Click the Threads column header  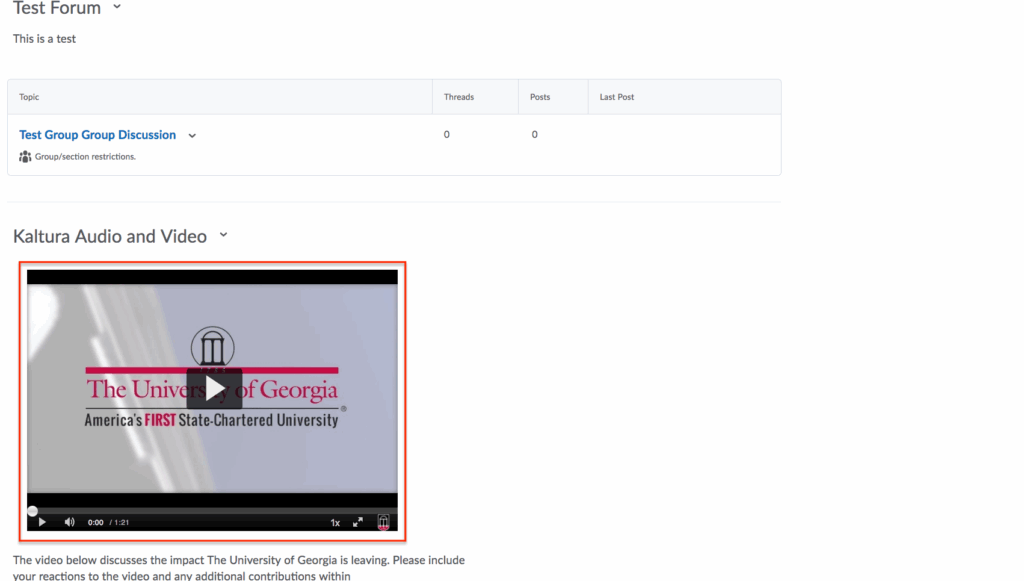(459, 97)
